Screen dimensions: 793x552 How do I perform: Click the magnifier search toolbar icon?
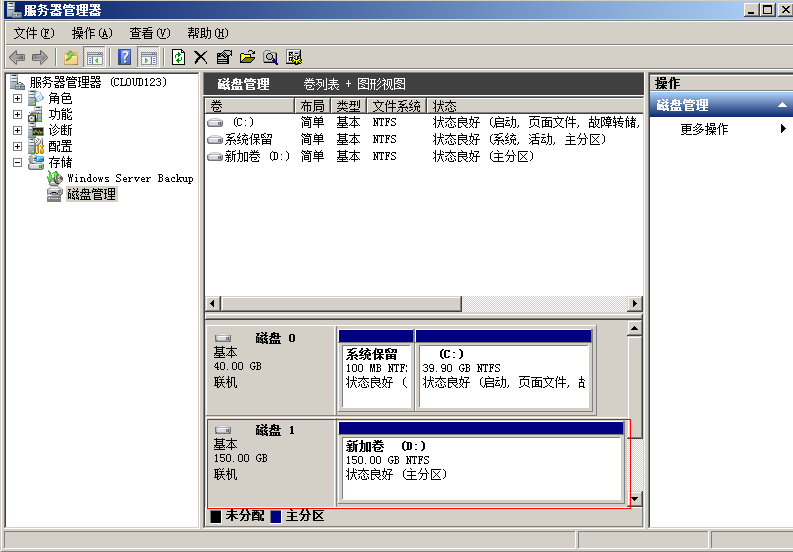[x=270, y=58]
